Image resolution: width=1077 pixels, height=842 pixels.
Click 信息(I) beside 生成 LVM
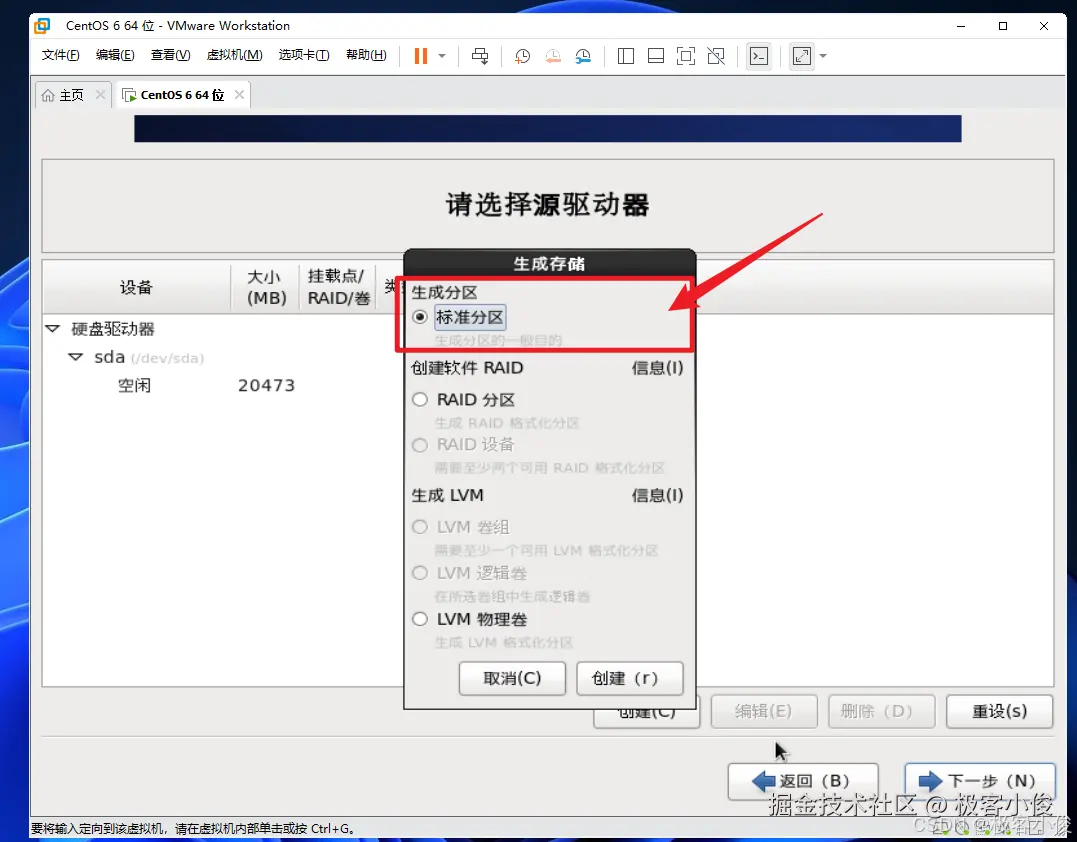point(657,495)
